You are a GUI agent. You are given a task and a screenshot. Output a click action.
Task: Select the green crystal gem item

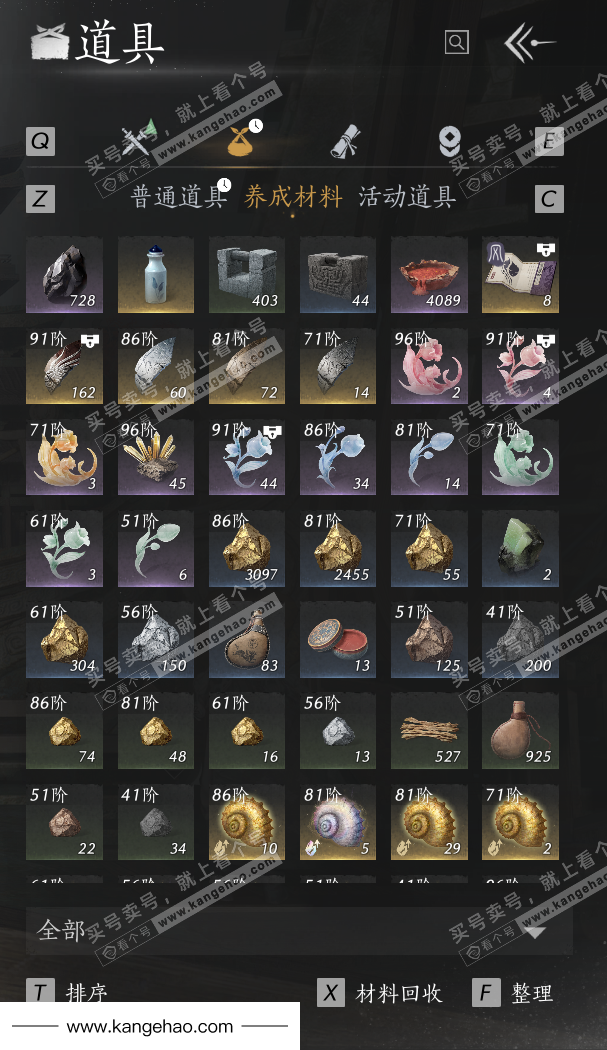click(x=520, y=548)
